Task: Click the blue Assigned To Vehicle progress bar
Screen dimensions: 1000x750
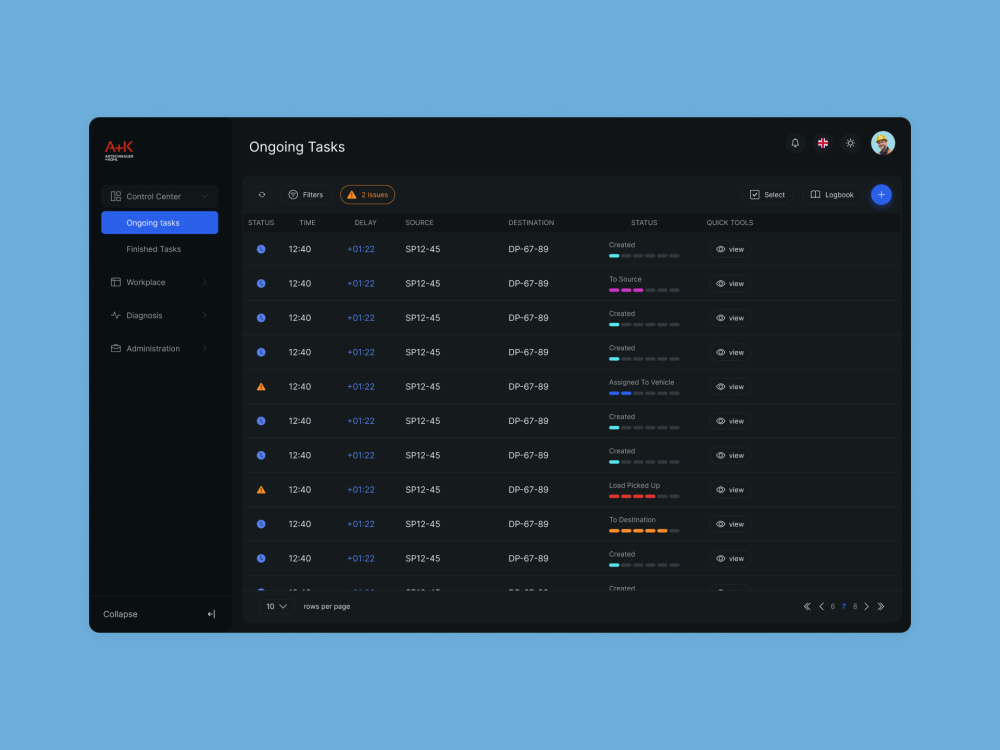Action: pos(644,393)
